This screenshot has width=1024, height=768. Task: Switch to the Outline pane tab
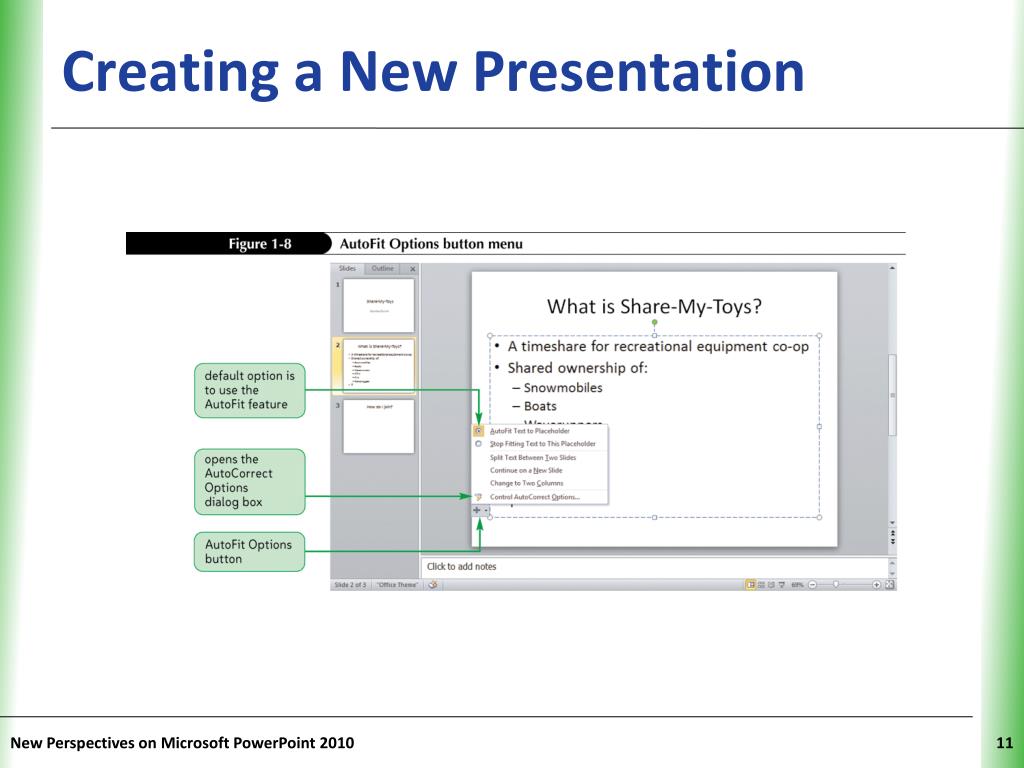tap(382, 268)
